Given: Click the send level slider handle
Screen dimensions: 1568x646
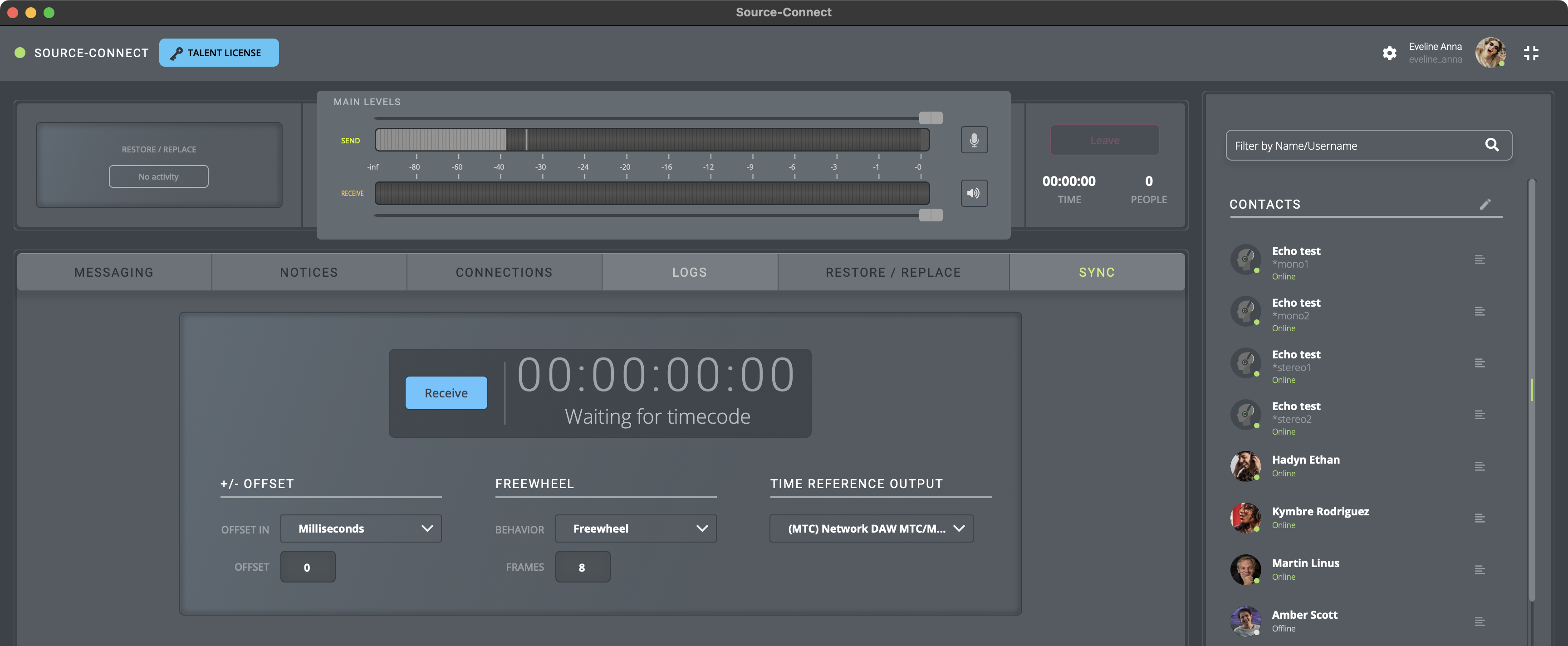Looking at the screenshot, I should coord(930,117).
